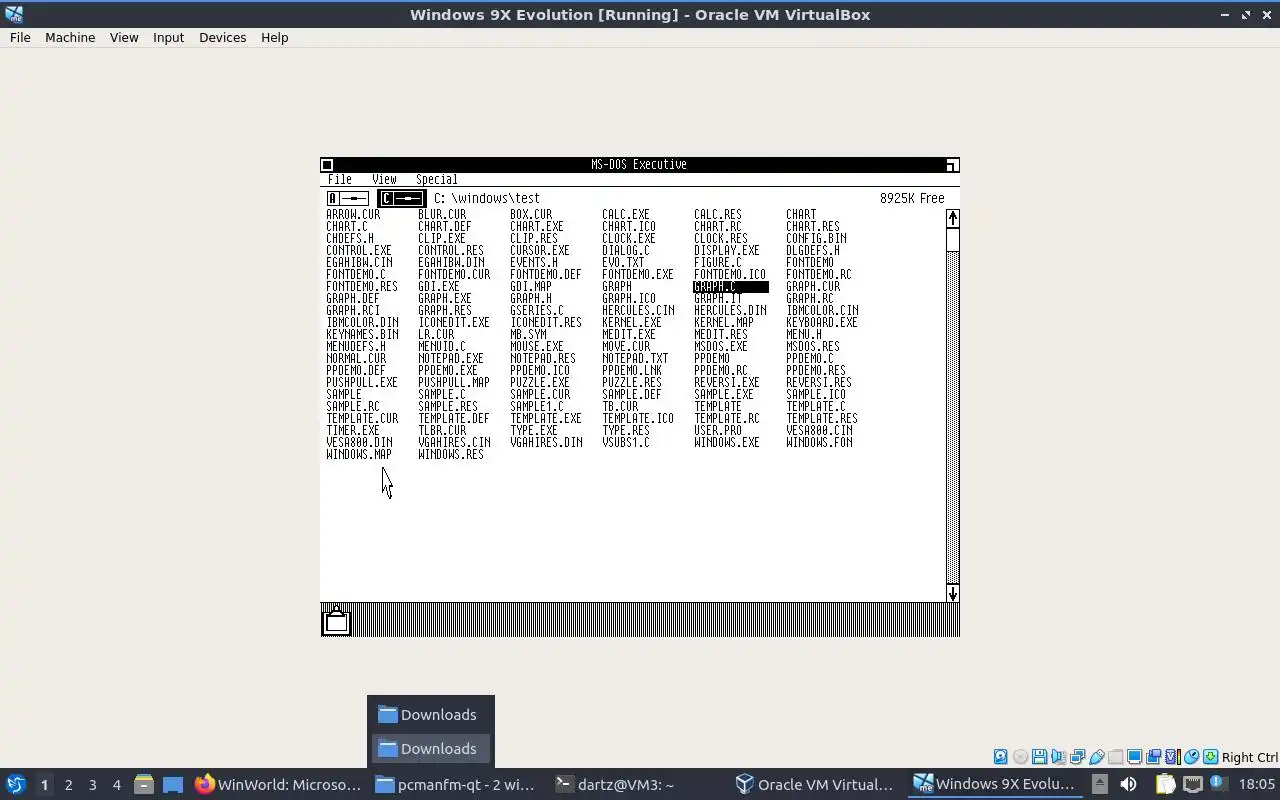Open the application launcher in taskbar
This screenshot has width=1280, height=800.
pos(16,784)
